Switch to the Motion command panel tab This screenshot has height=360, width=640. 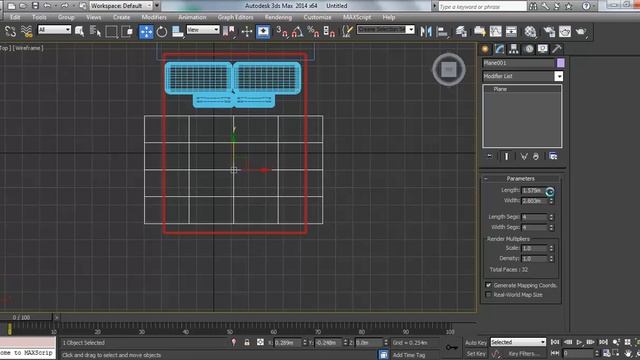coord(529,49)
